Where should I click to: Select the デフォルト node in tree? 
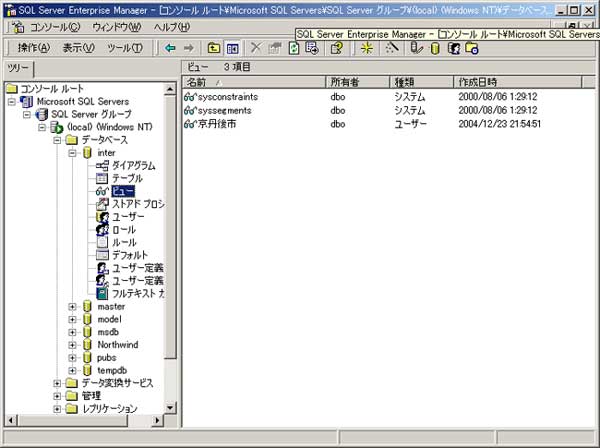[129, 255]
